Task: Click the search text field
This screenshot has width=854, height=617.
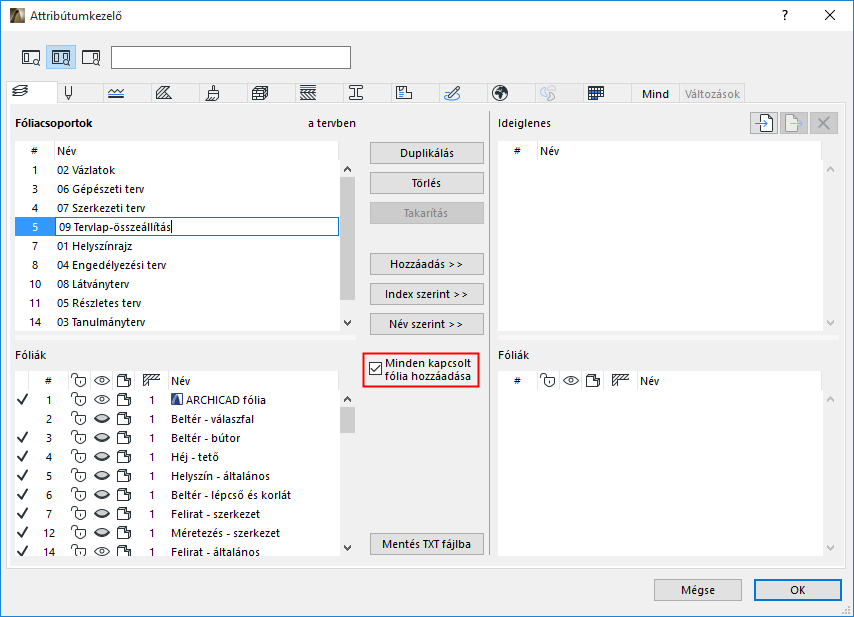Action: 231,57
